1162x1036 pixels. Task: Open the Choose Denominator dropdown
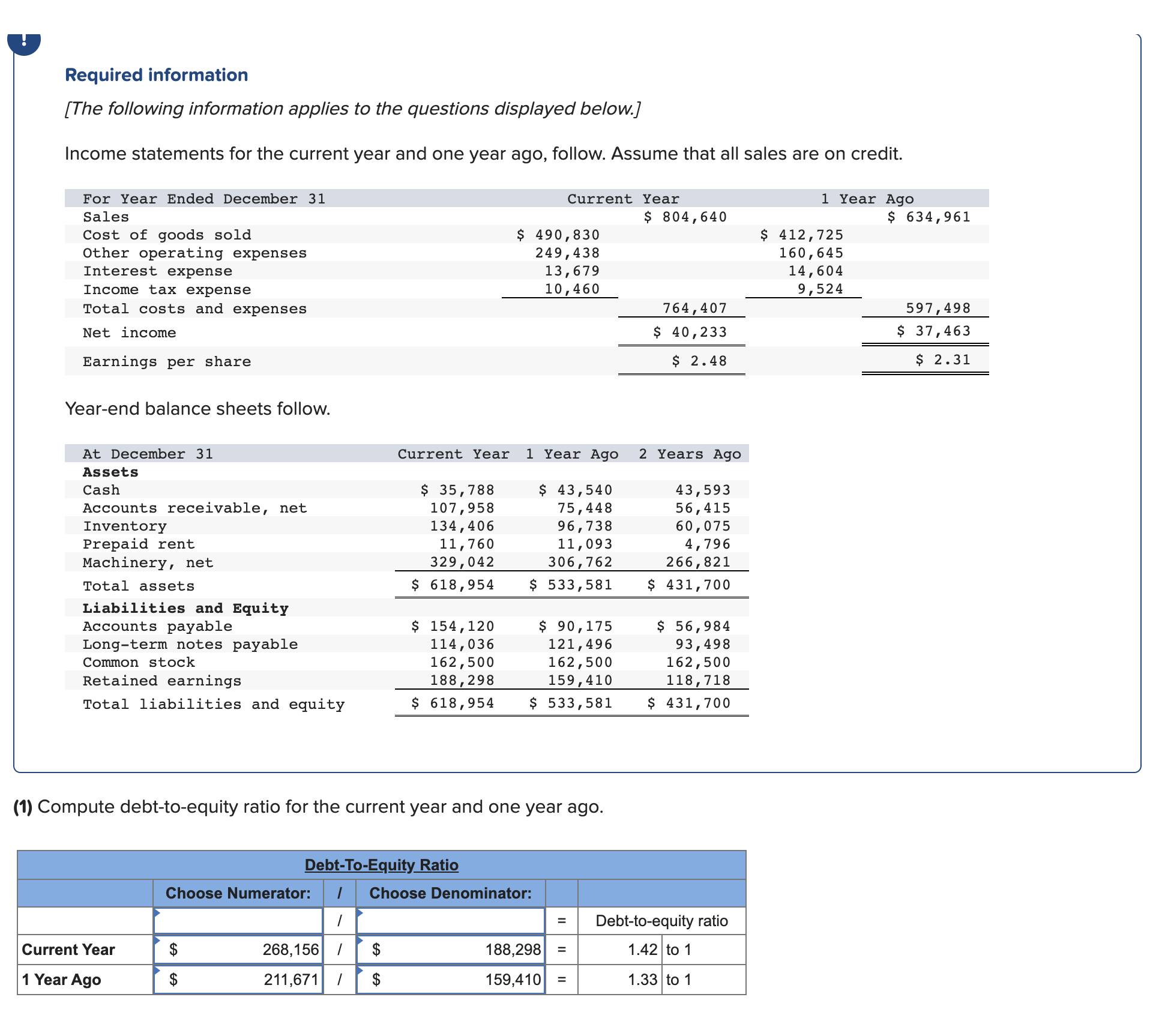451,920
